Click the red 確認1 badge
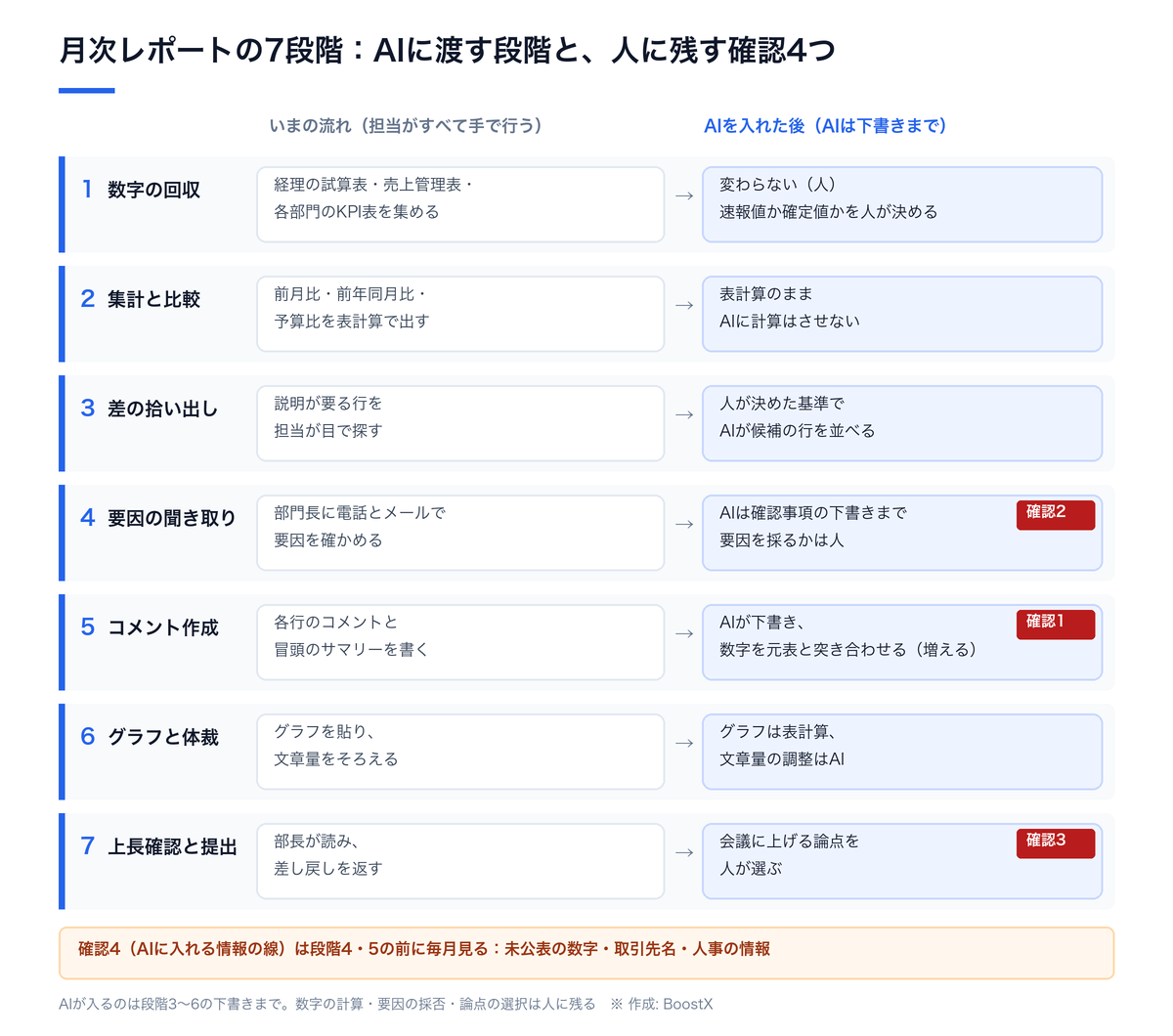 pyautogui.click(x=1056, y=625)
